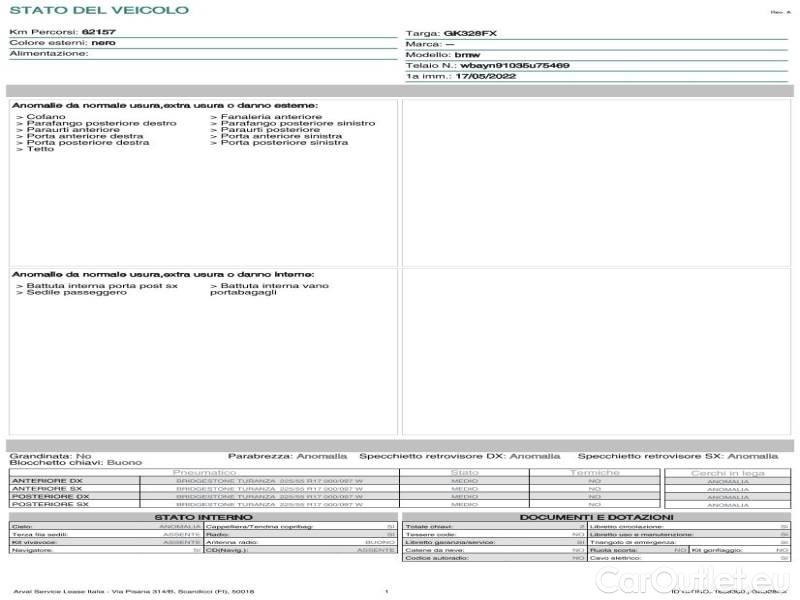The image size is (800, 600).
Task: Select the 'Ruota scorta:' row label
Action: (x=613, y=551)
